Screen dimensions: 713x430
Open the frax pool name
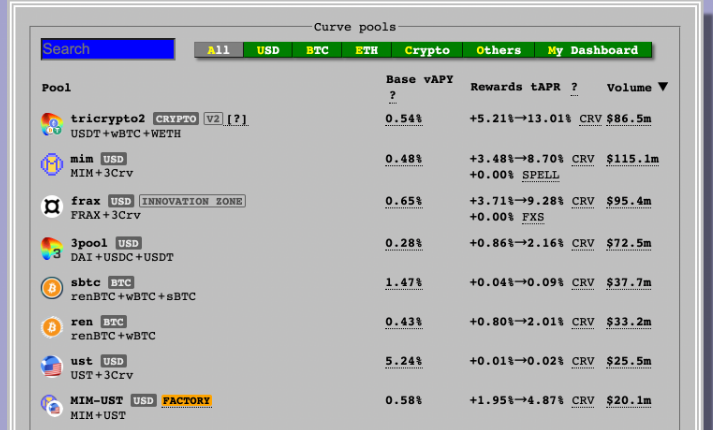[x=85, y=200]
